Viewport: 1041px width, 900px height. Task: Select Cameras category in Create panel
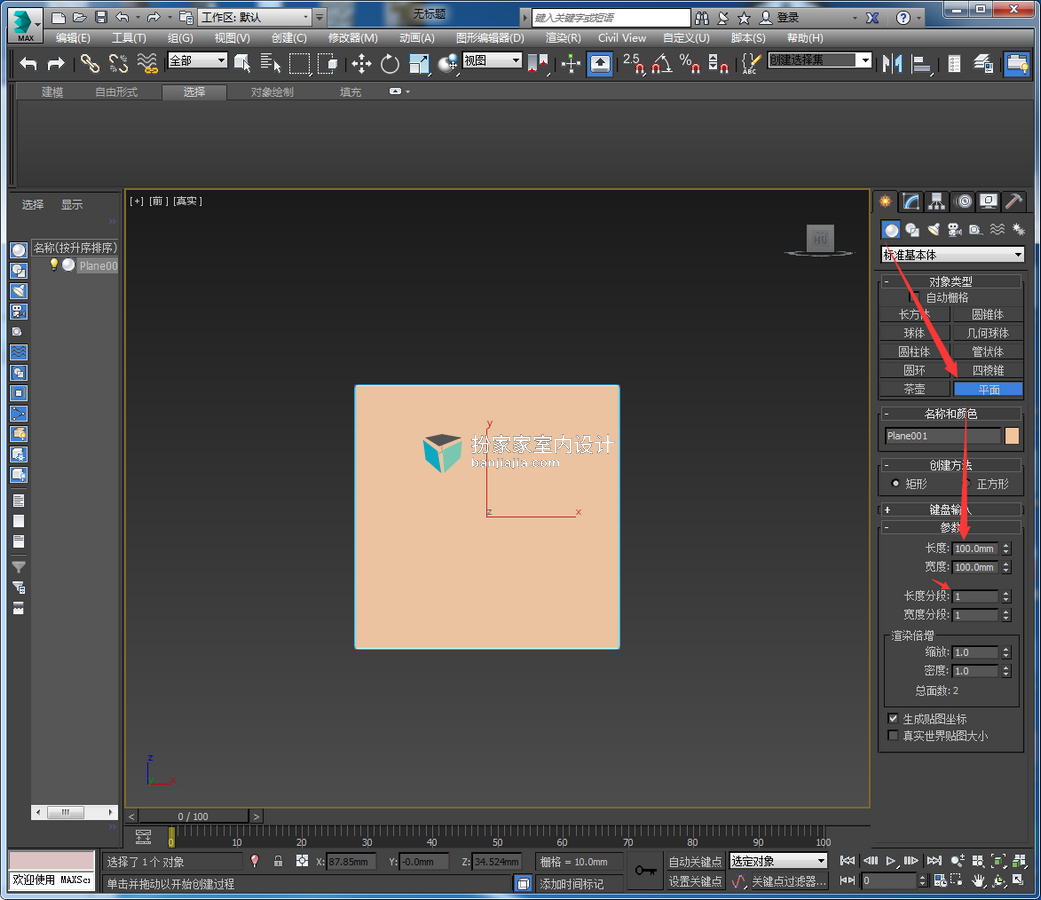[x=955, y=230]
